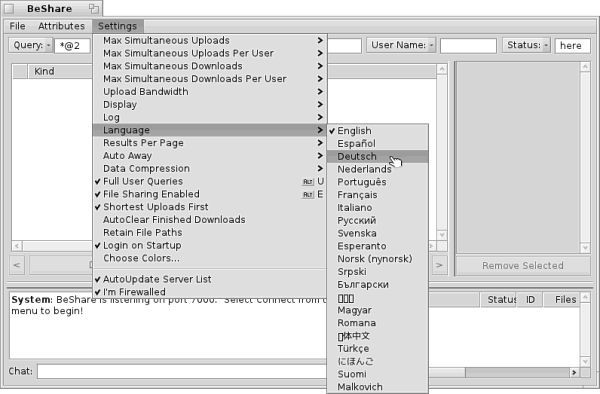Choose Magyar language
600x394 pixels.
coord(377,310)
